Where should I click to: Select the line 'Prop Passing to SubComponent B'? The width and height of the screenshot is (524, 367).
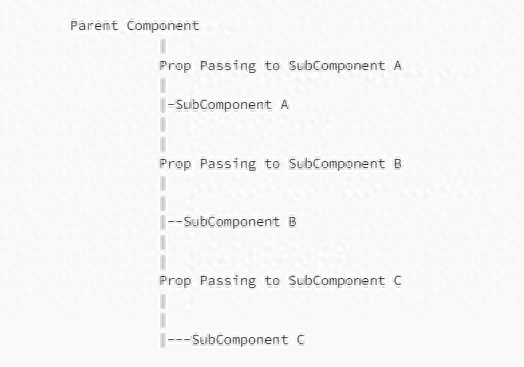(280, 164)
